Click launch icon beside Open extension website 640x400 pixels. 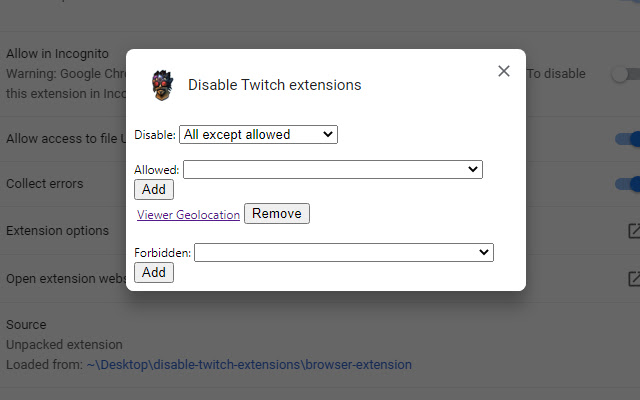633,278
